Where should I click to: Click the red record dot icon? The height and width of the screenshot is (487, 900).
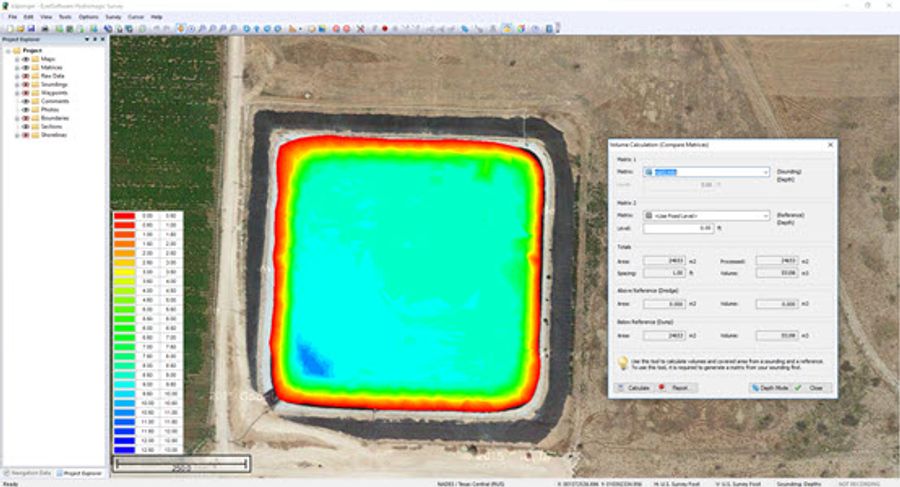pyautogui.click(x=385, y=28)
